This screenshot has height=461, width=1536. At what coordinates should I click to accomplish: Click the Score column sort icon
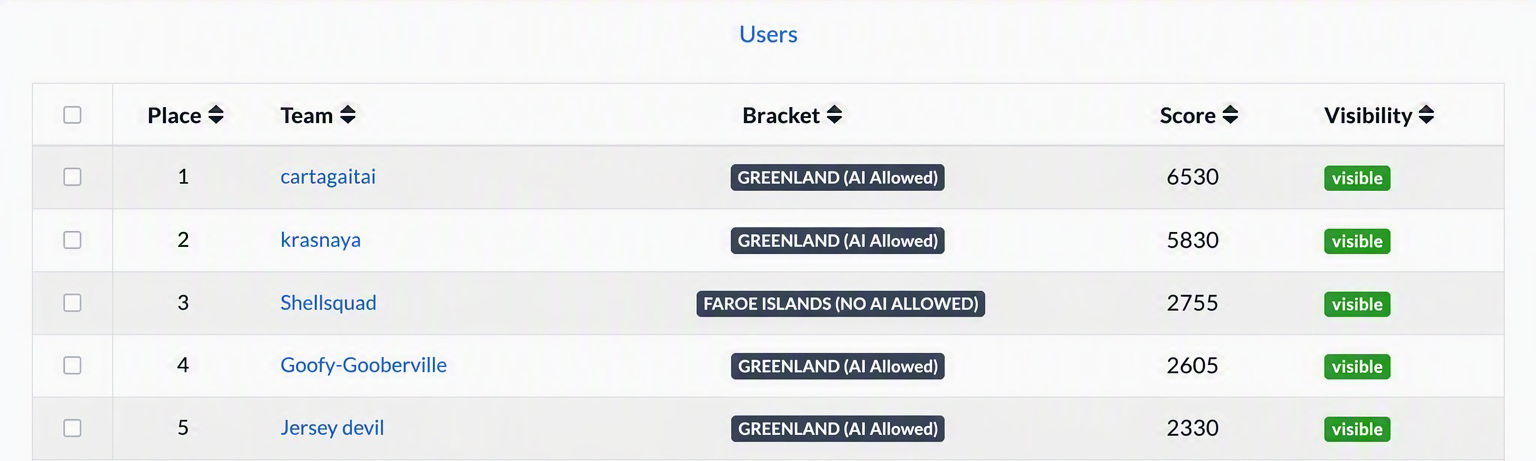1230,115
